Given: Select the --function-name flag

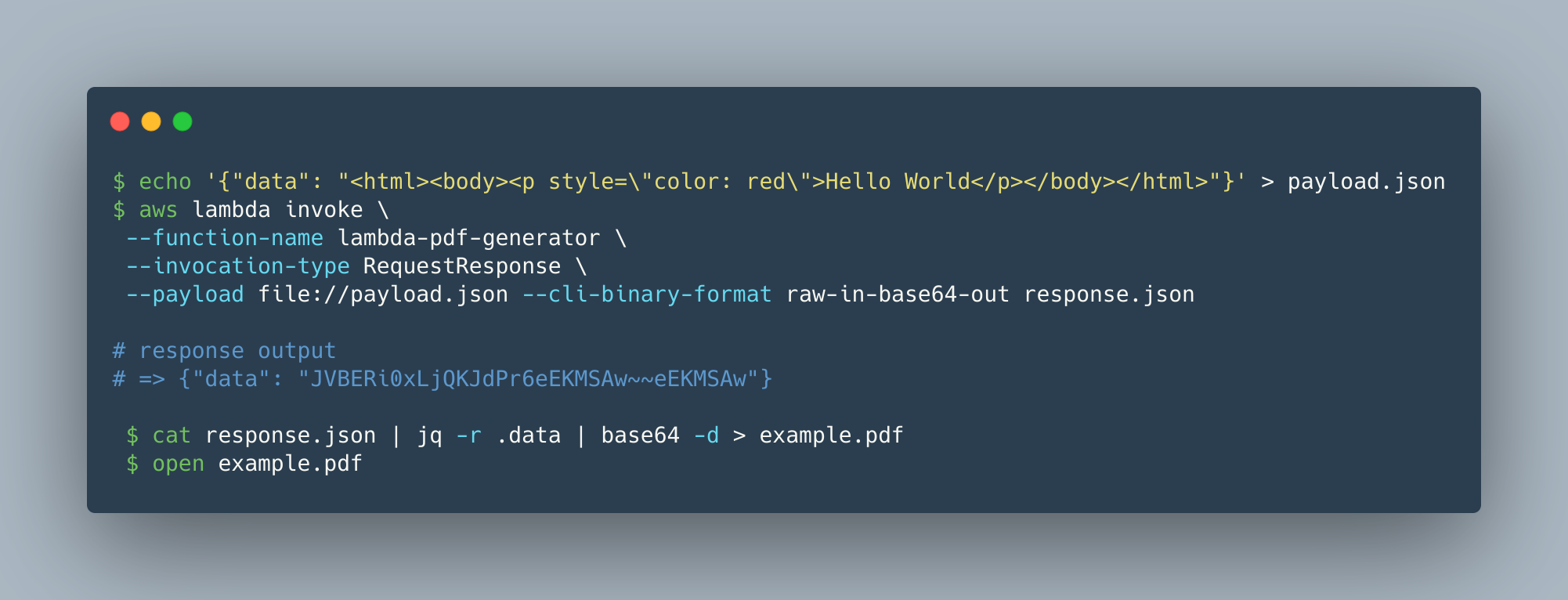Looking at the screenshot, I should [225, 238].
